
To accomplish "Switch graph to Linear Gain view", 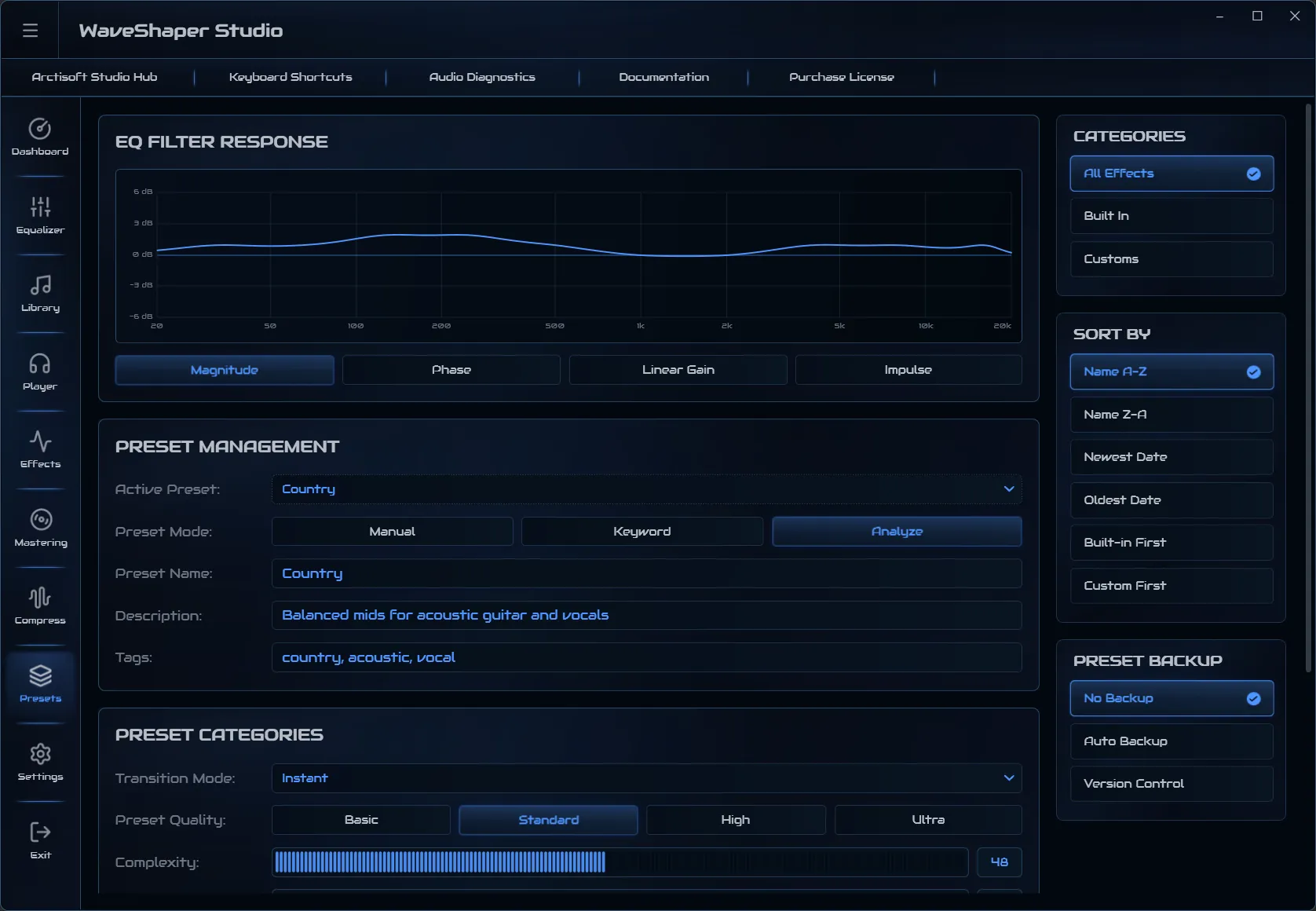I will [x=678, y=370].
